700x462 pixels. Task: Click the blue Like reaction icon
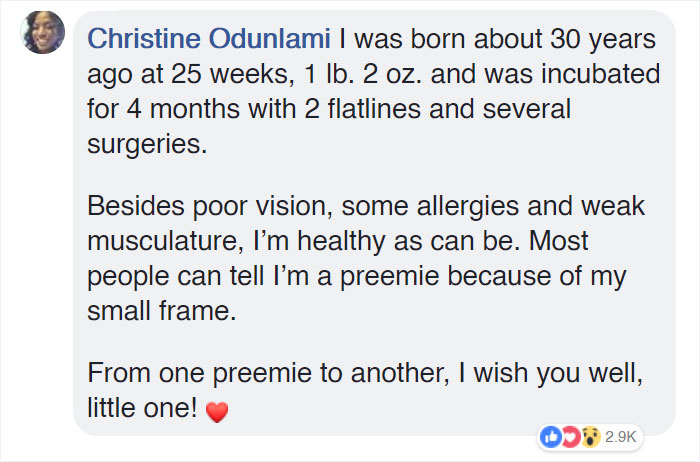[x=549, y=436]
